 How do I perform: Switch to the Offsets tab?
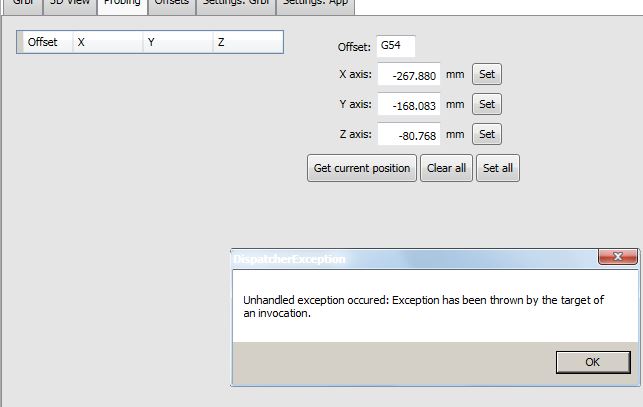(x=171, y=4)
